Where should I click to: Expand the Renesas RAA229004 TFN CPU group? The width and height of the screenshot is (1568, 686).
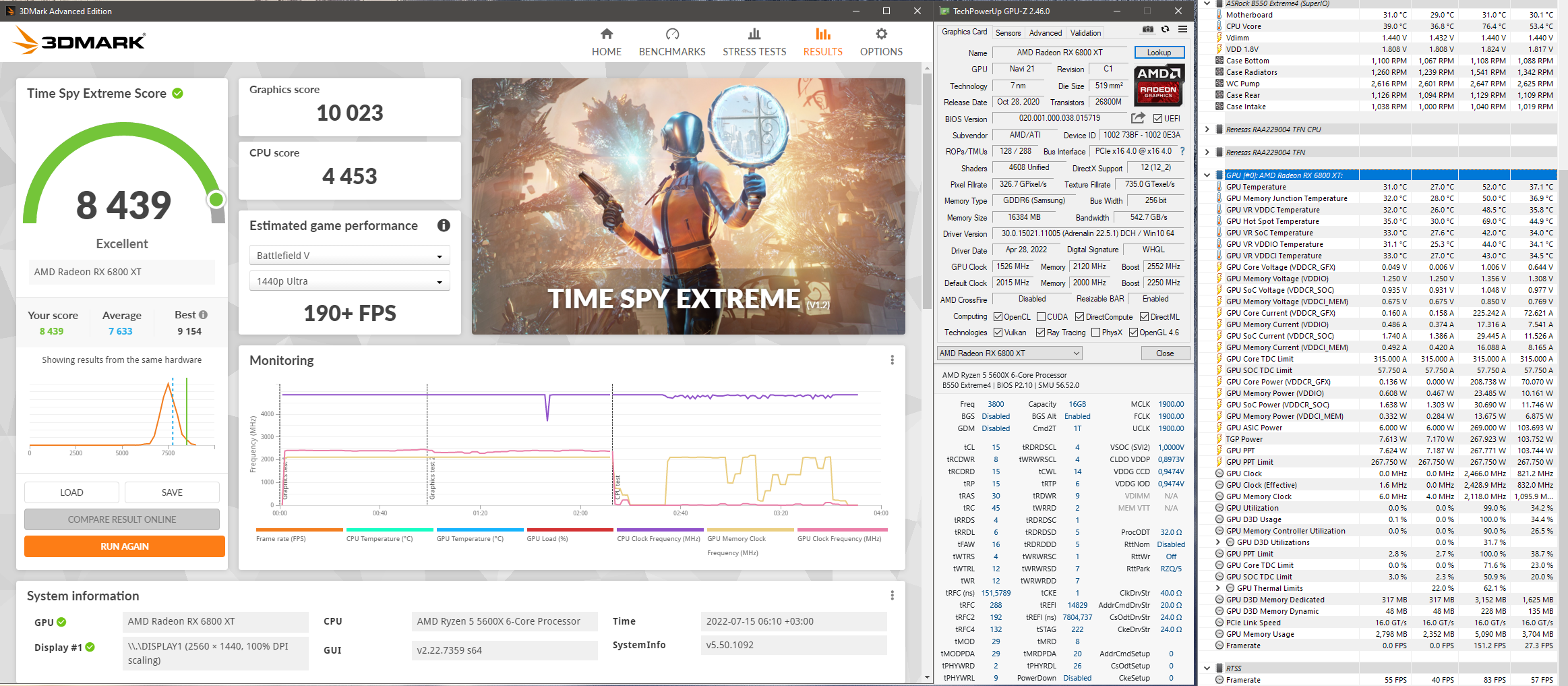point(1207,130)
